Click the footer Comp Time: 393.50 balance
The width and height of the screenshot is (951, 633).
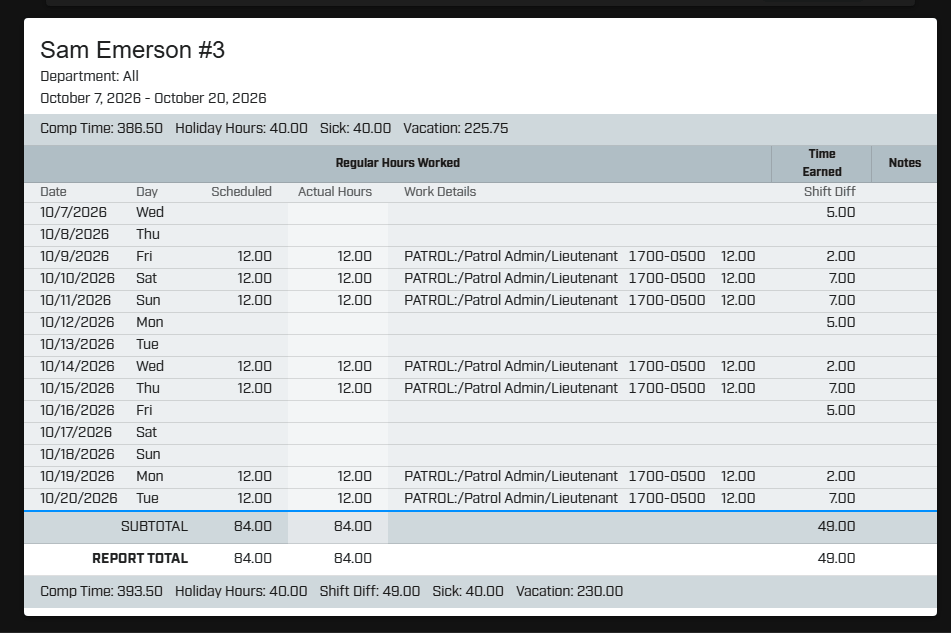coord(101,591)
